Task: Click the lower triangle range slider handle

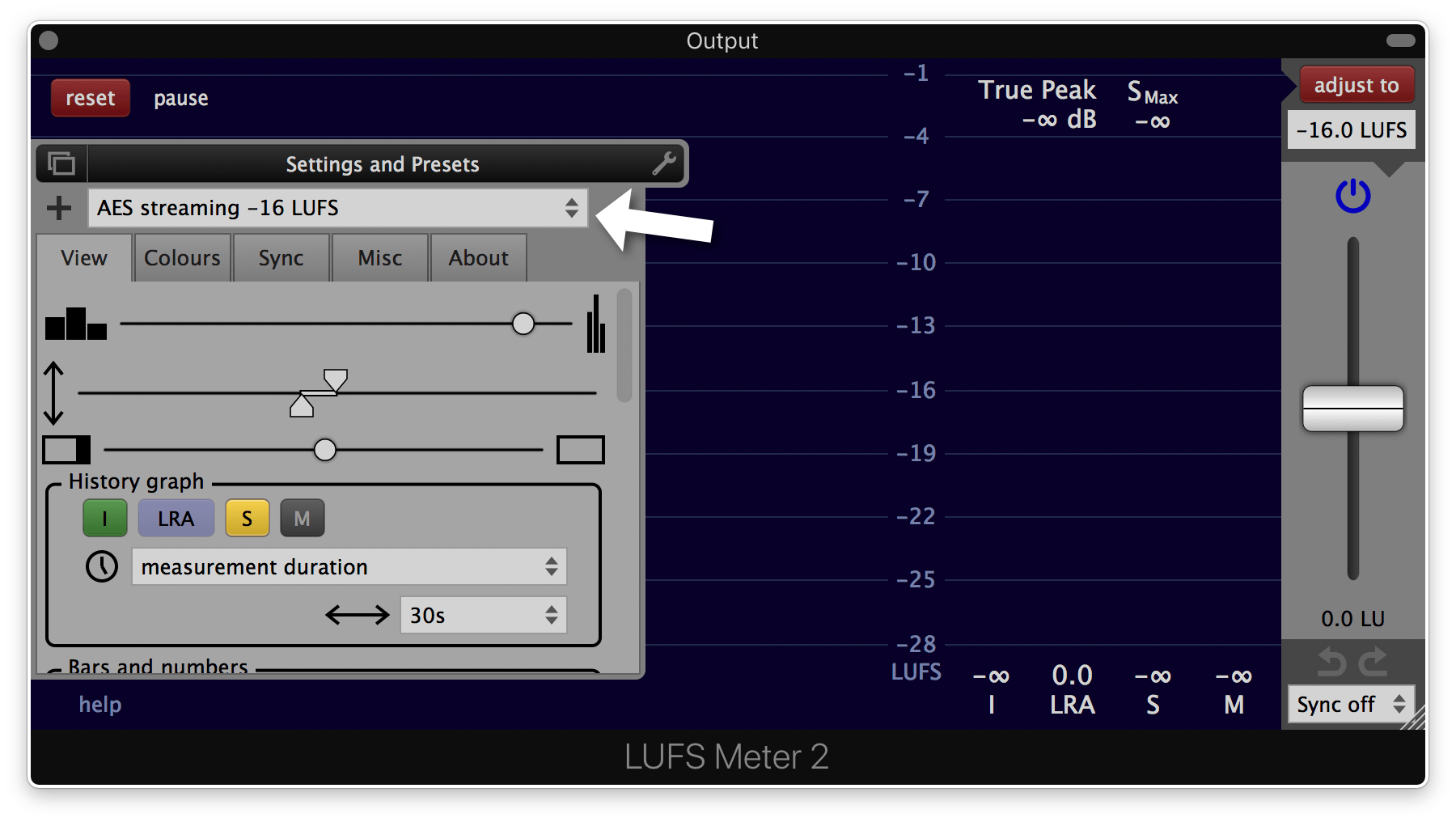Action: 302,405
